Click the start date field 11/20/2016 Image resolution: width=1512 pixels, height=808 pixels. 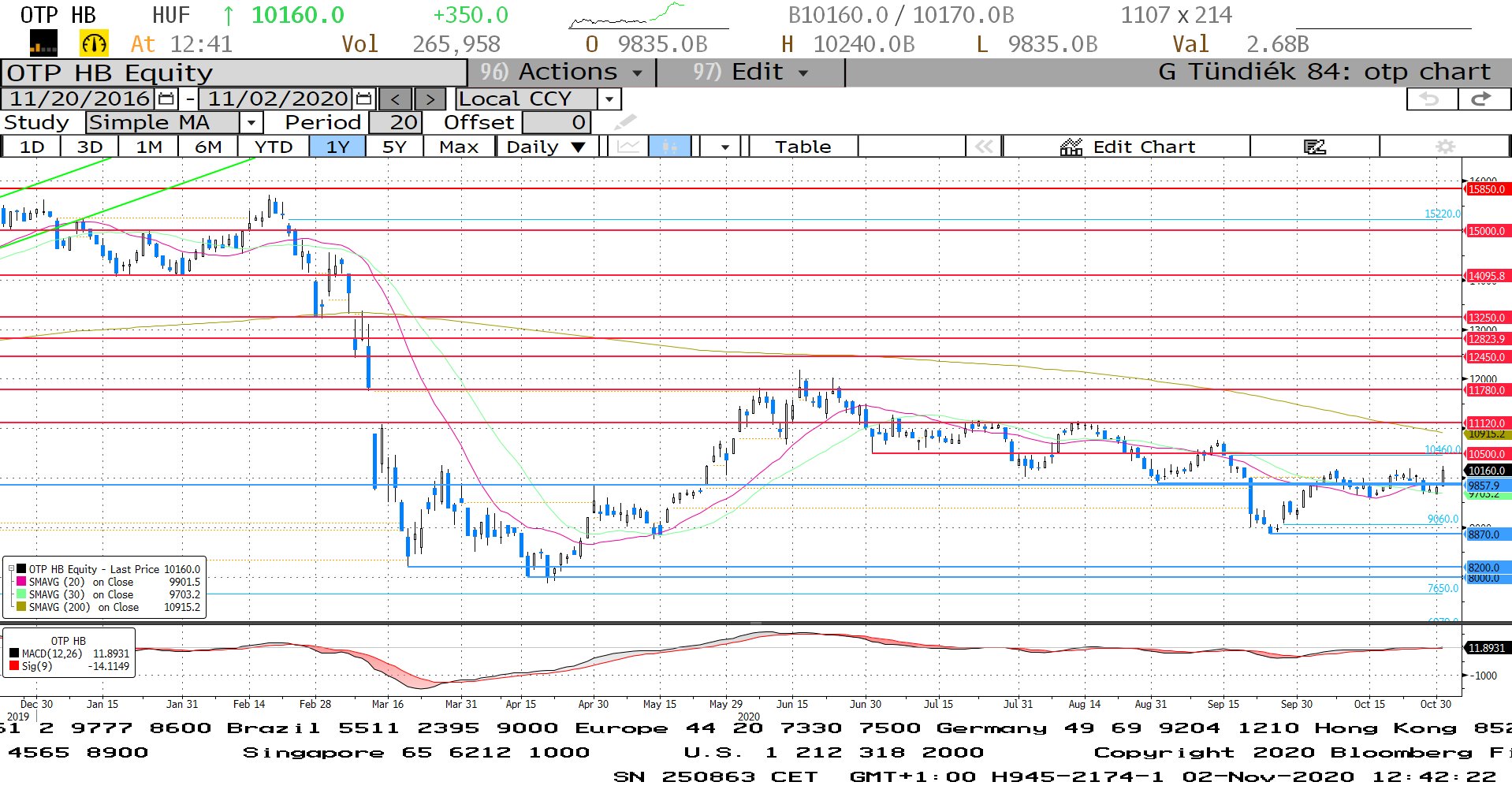point(79,99)
